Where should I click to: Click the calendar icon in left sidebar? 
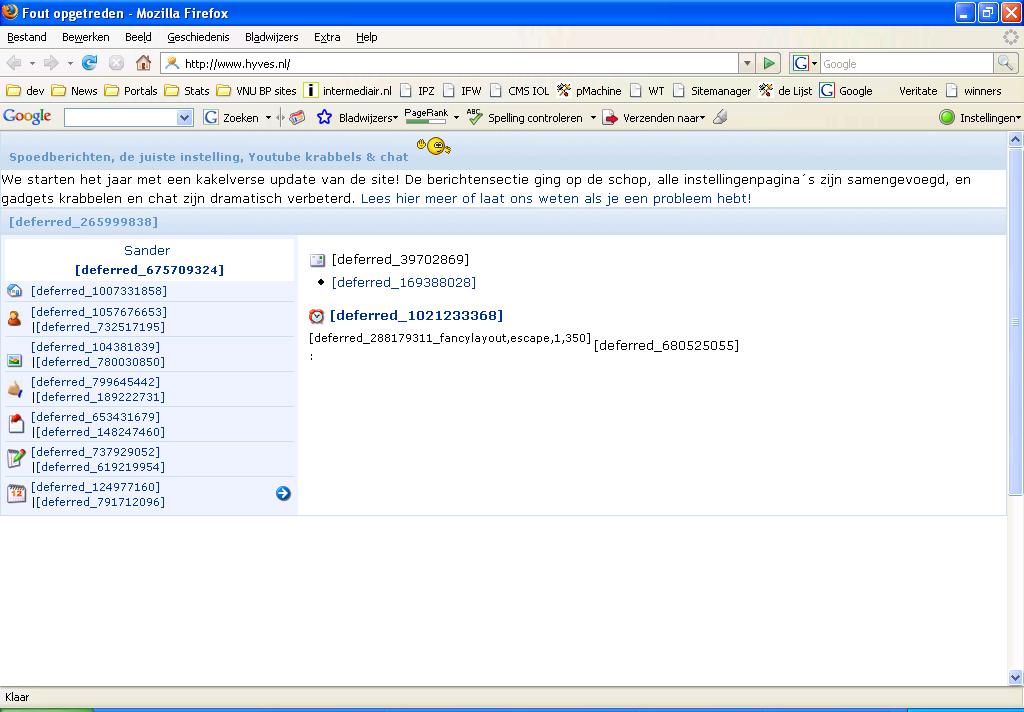[x=16, y=493]
